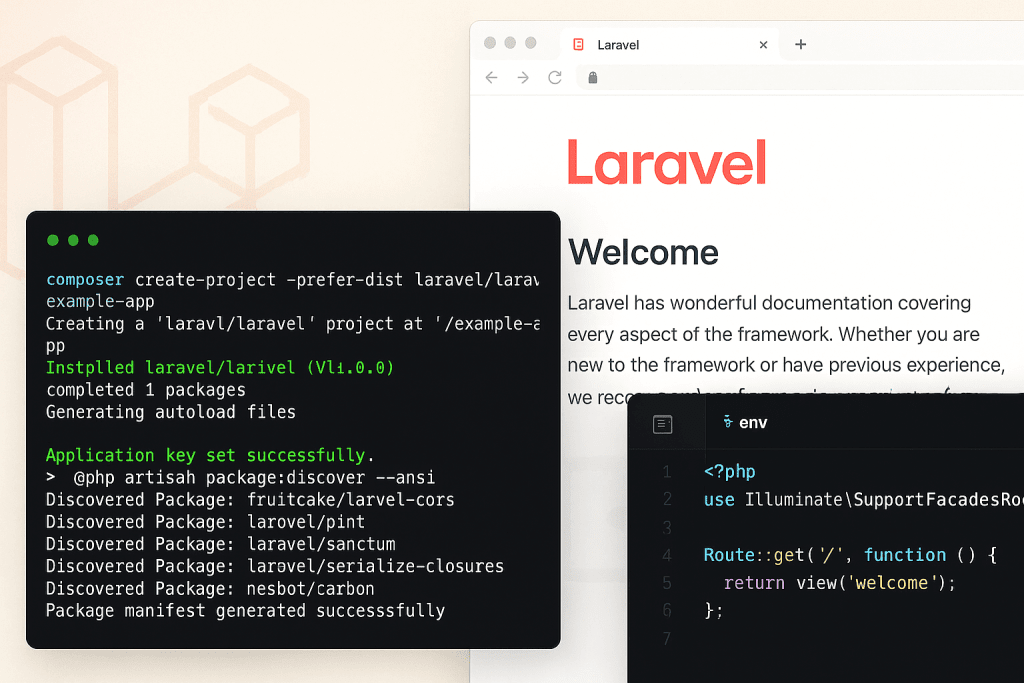This screenshot has height=683, width=1024.
Task: Switch to the env editor tab
Action: [745, 422]
